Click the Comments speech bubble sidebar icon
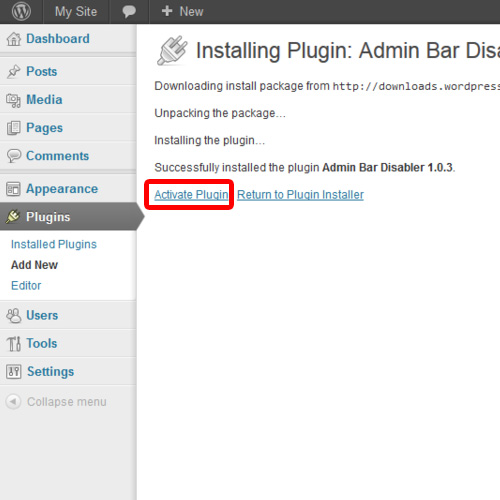The width and height of the screenshot is (500, 500). pos(14,156)
